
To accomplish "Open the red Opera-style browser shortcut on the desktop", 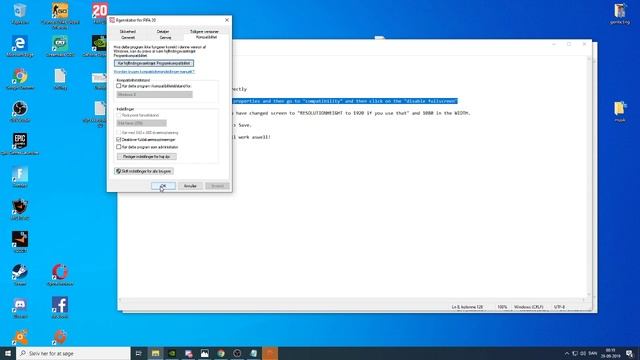I will point(60,274).
